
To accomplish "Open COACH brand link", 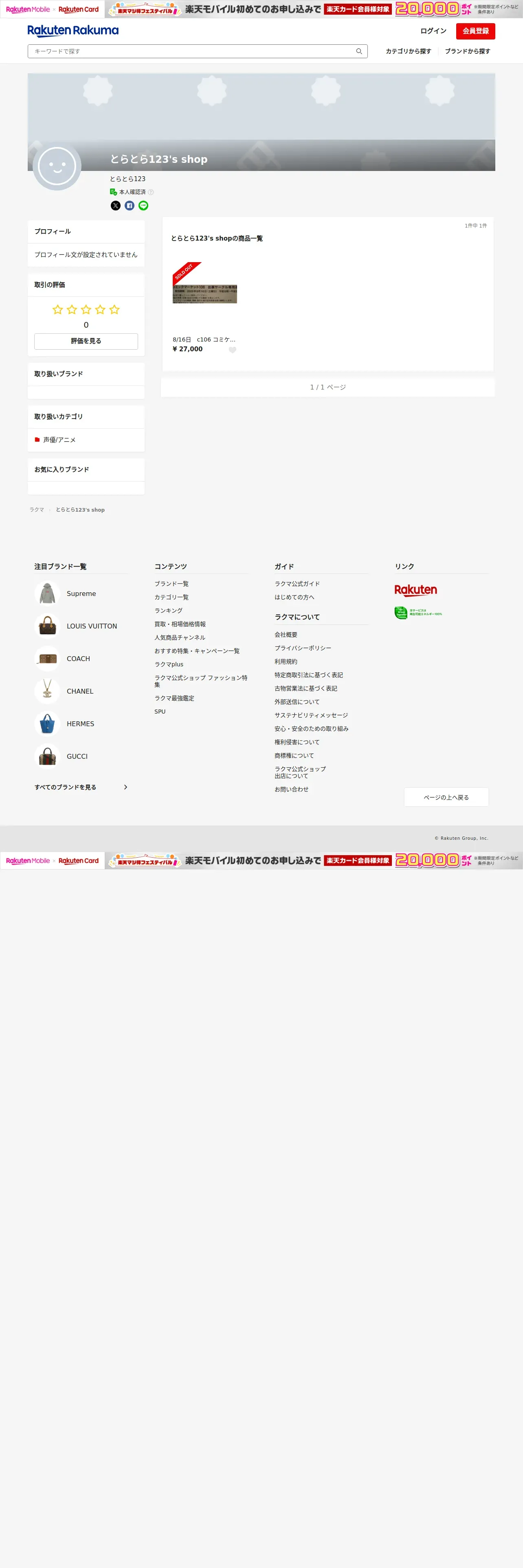I will click(79, 659).
